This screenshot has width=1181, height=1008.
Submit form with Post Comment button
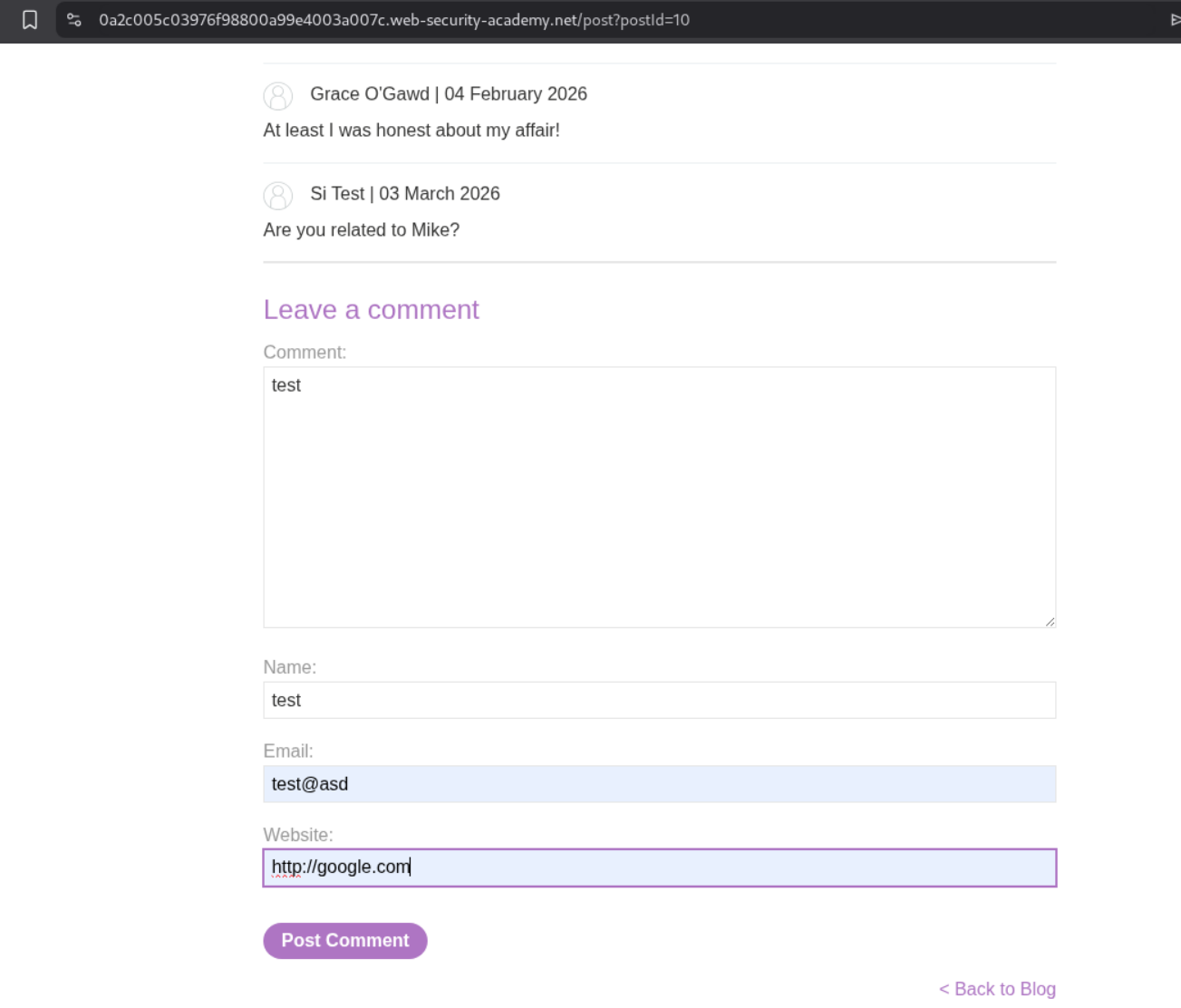click(x=344, y=941)
